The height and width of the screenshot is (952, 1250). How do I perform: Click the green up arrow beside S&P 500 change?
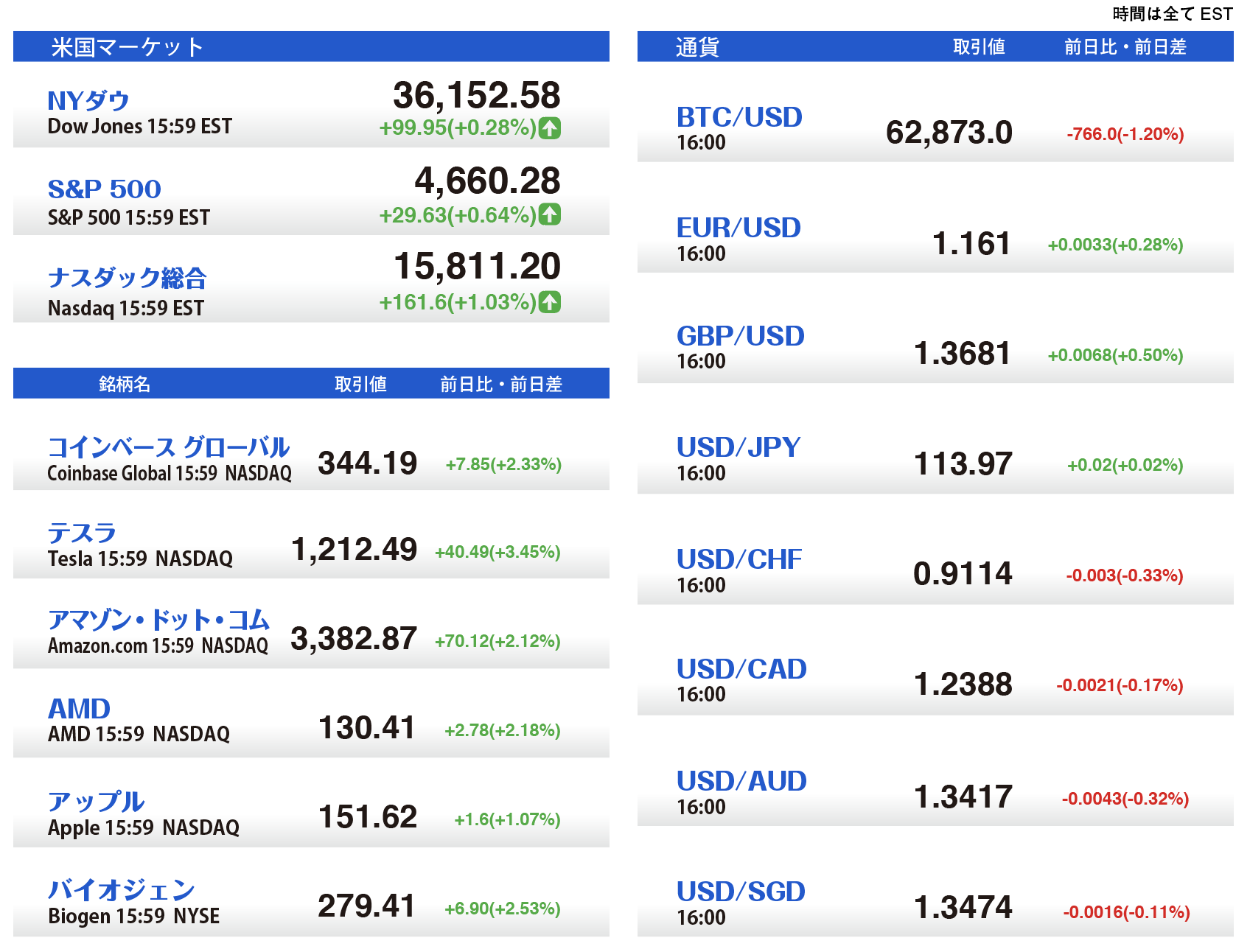click(x=549, y=214)
